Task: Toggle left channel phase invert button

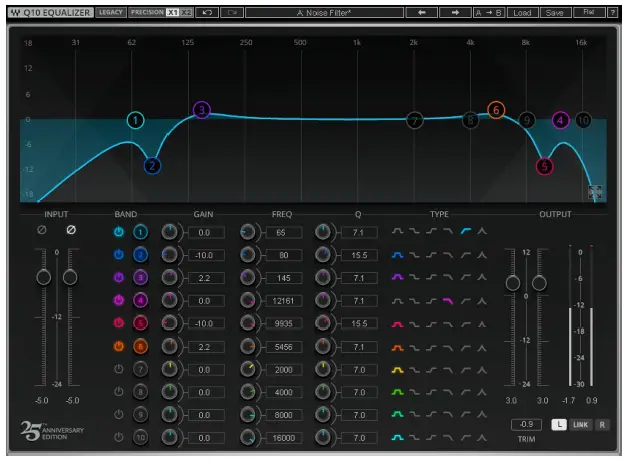Action: (x=42, y=230)
